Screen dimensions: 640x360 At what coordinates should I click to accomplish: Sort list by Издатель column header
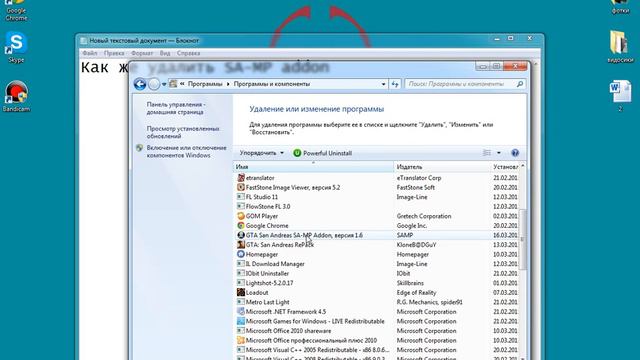pyautogui.click(x=442, y=167)
